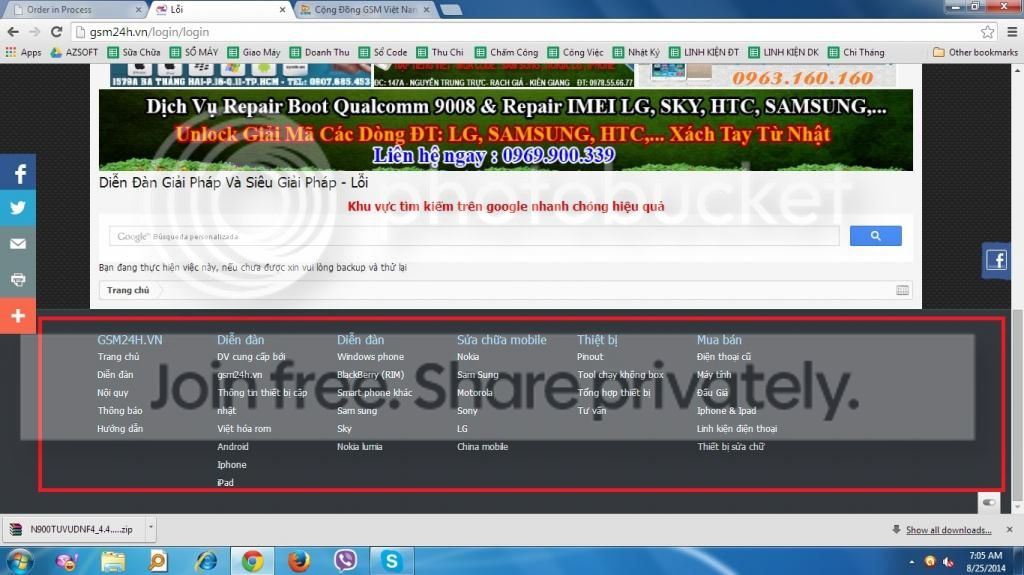Click in Google custom search field
The image size is (1024, 575).
click(474, 236)
